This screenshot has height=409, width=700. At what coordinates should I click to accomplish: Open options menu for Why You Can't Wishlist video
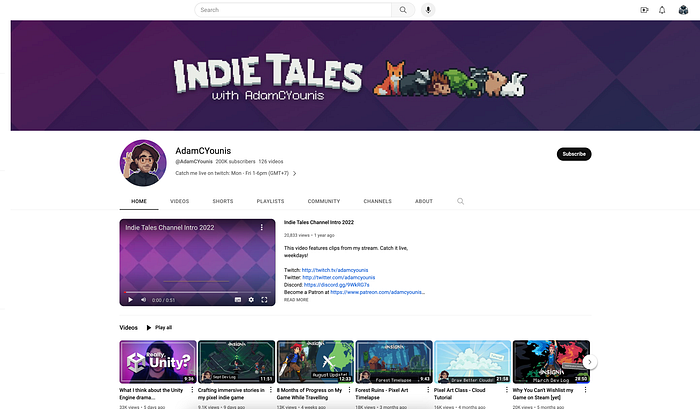585,390
